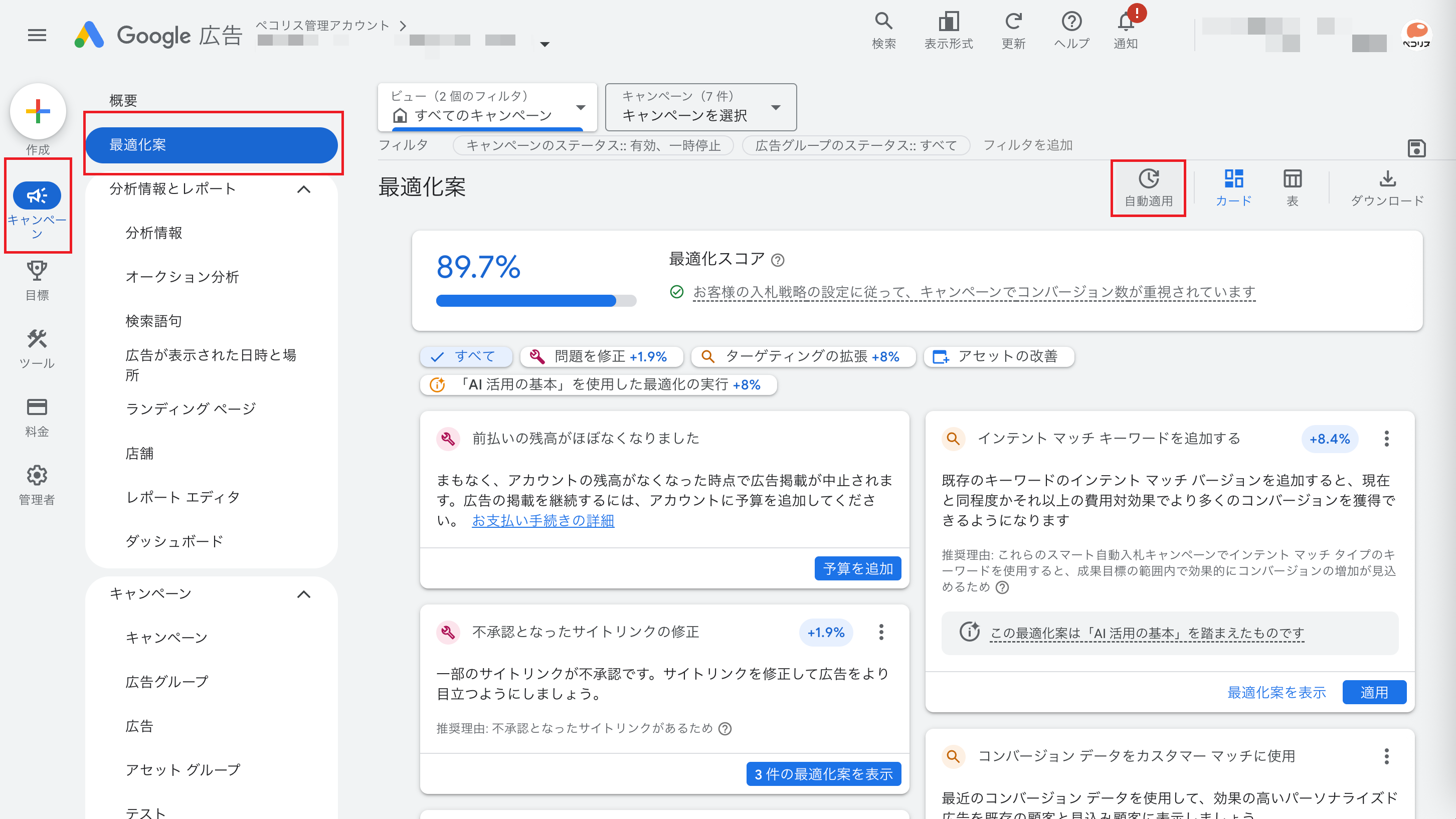
Task: Open the main hamburger menu
Action: (x=37, y=35)
